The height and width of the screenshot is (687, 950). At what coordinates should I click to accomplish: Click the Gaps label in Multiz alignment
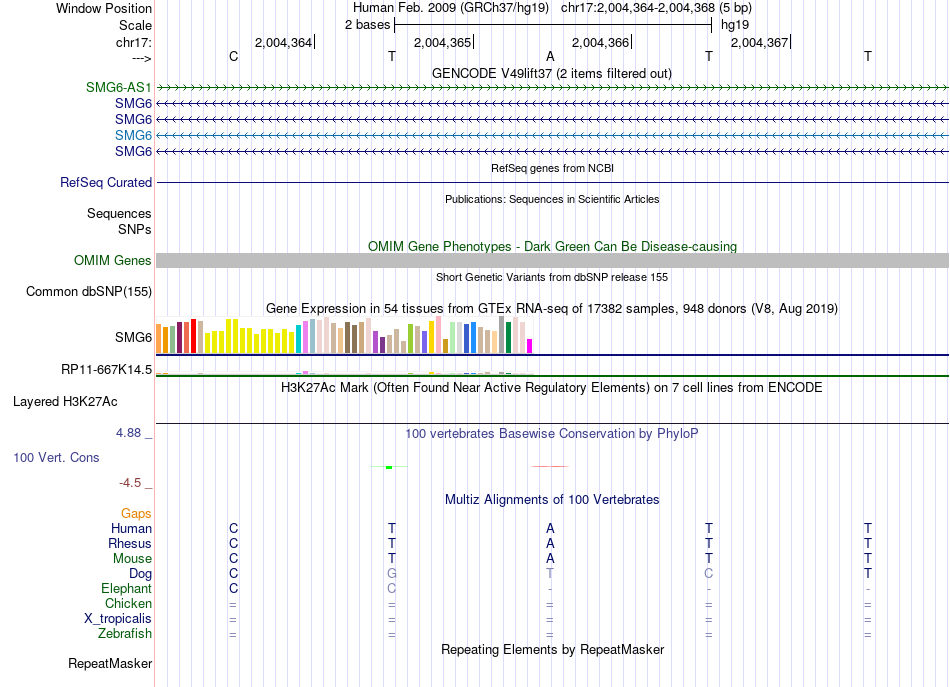coord(136,514)
